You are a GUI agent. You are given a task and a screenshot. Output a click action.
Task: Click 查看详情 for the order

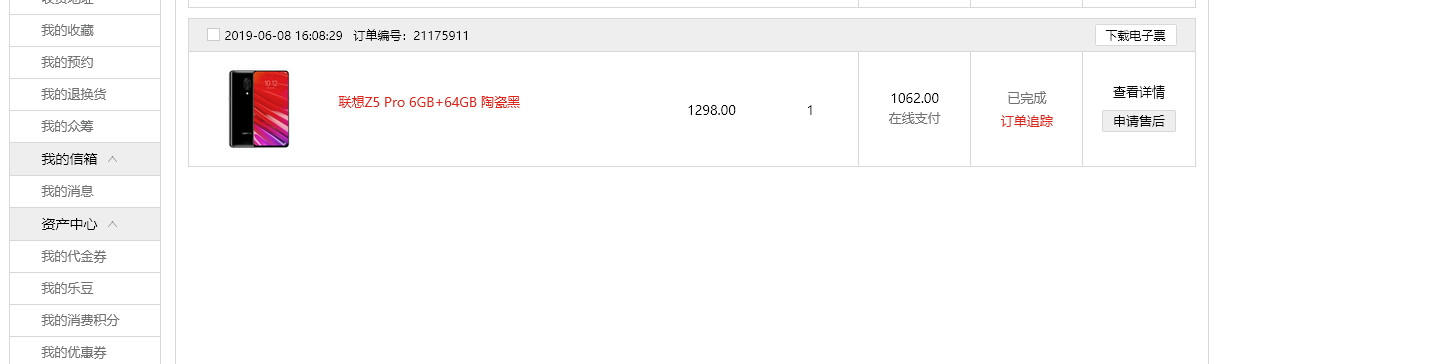[1138, 92]
